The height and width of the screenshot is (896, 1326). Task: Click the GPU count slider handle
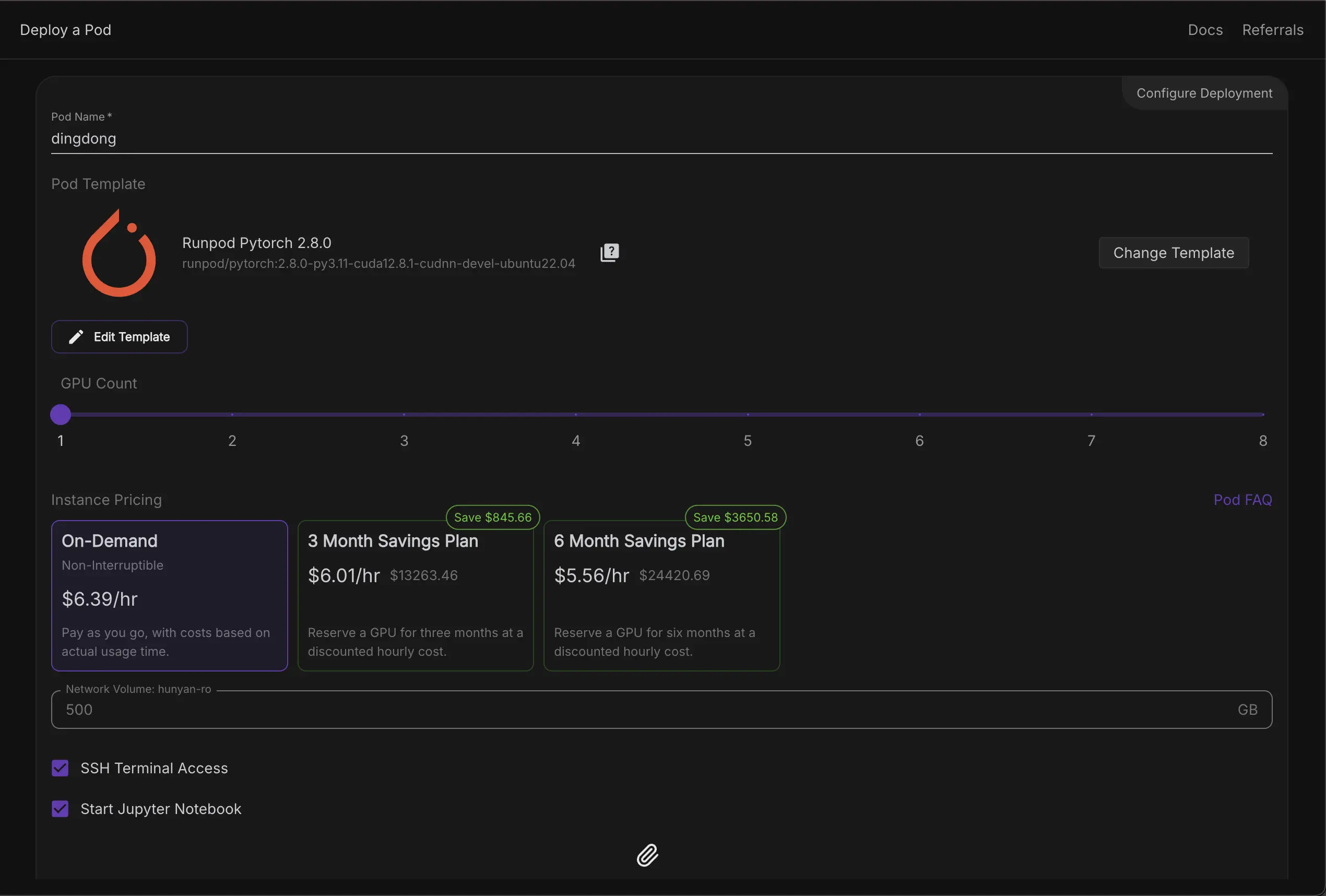61,415
